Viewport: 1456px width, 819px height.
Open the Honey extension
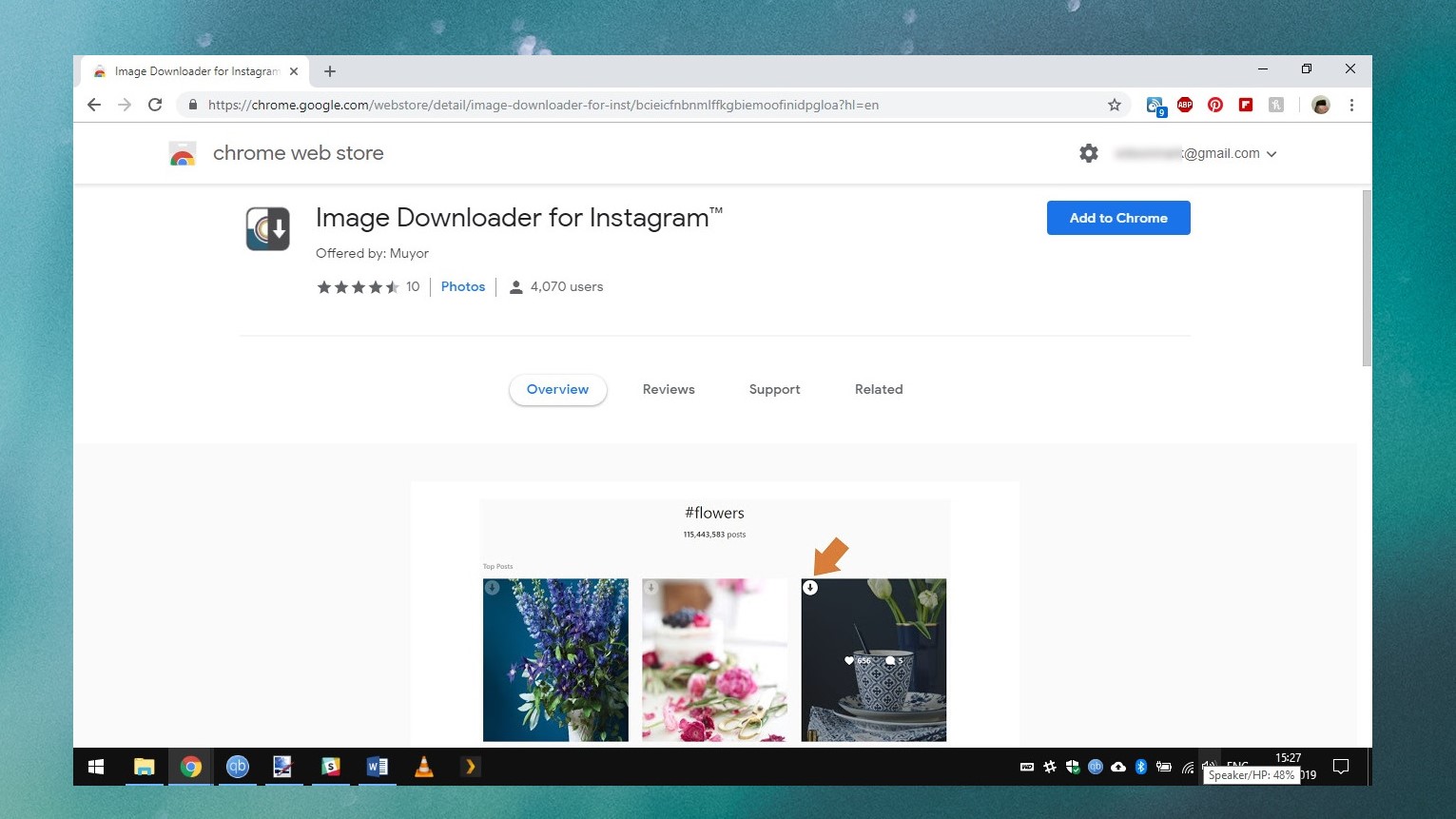pyautogui.click(x=1276, y=105)
